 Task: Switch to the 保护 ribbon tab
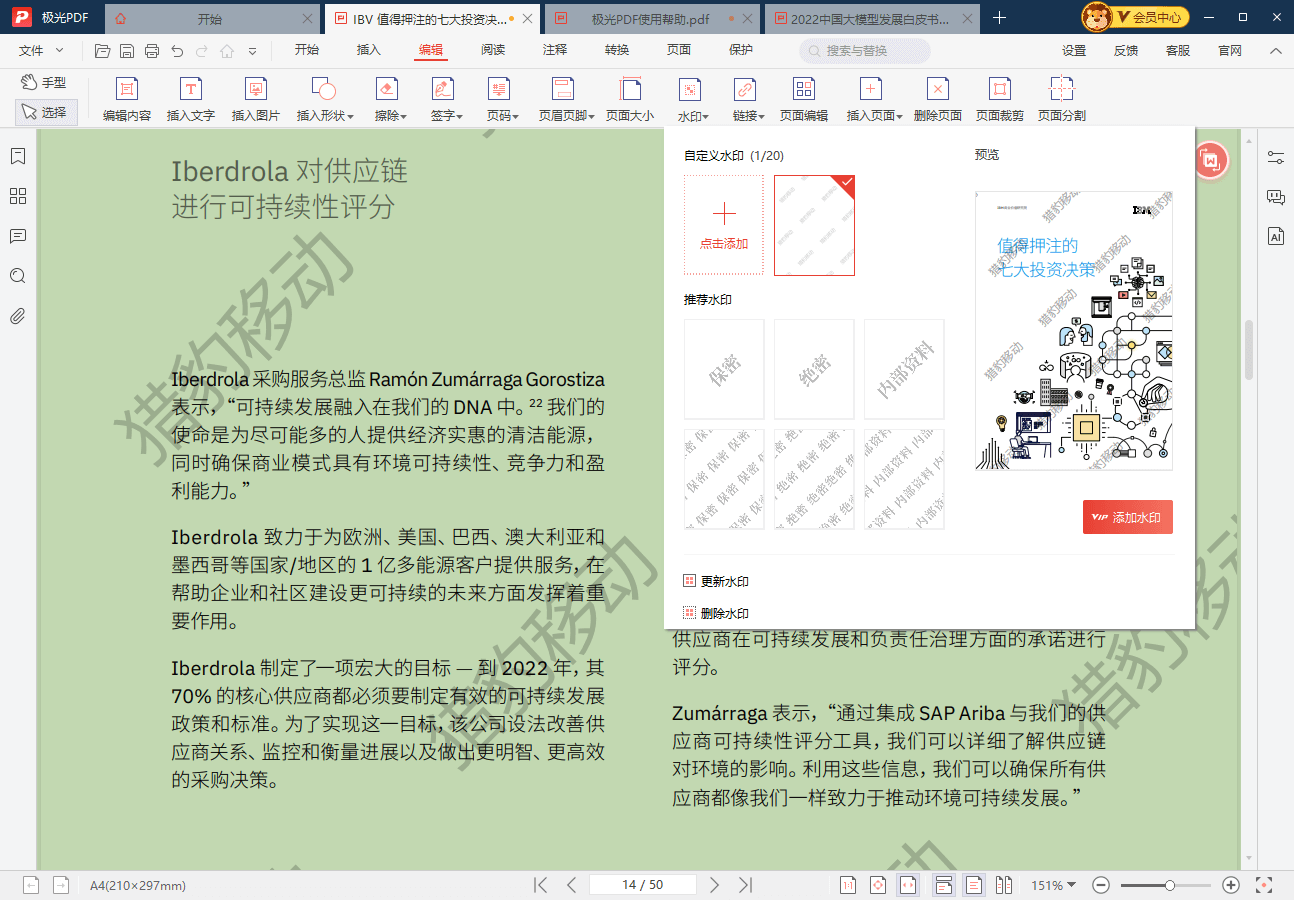click(741, 50)
